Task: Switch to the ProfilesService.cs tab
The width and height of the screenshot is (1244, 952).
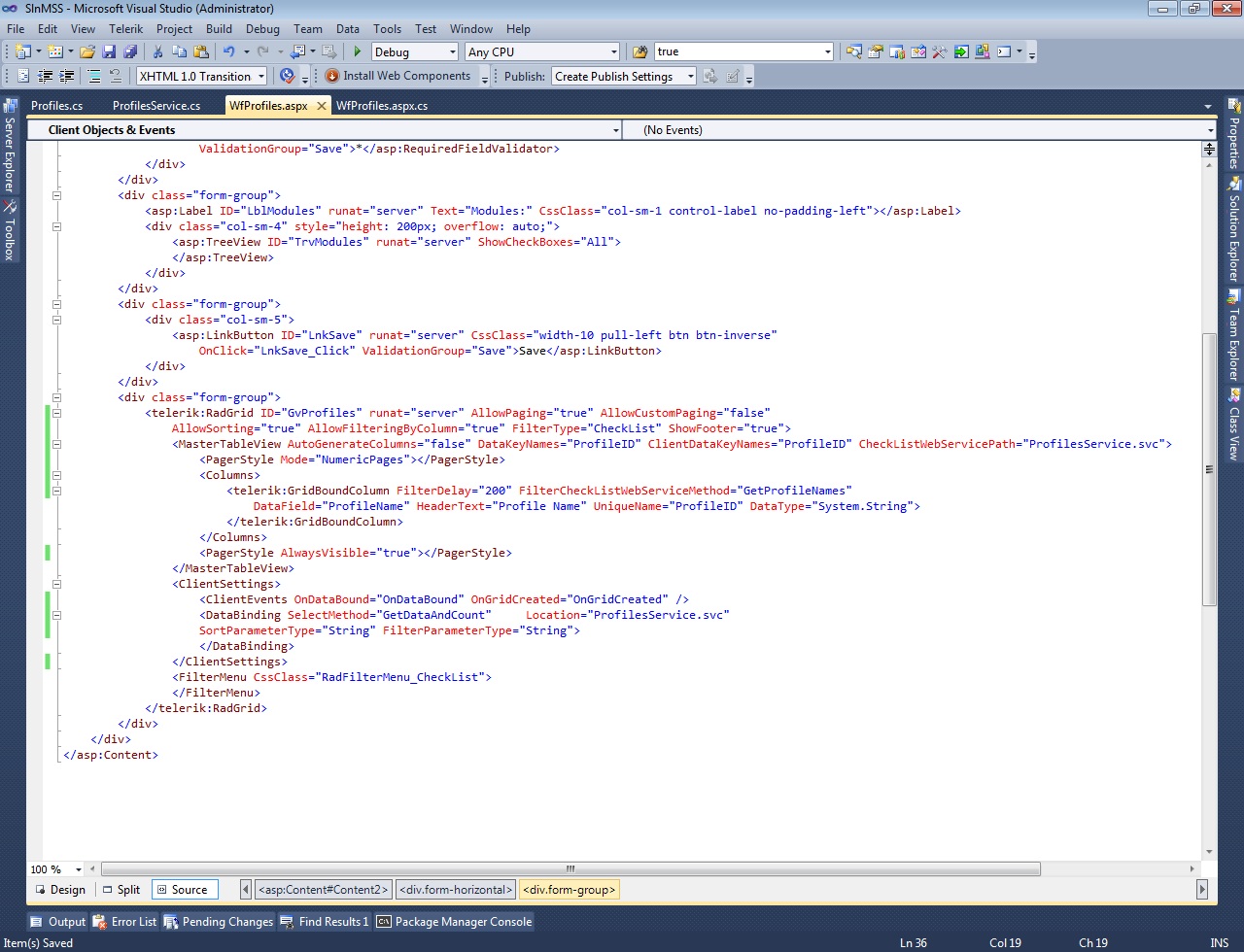Action: tap(155, 106)
